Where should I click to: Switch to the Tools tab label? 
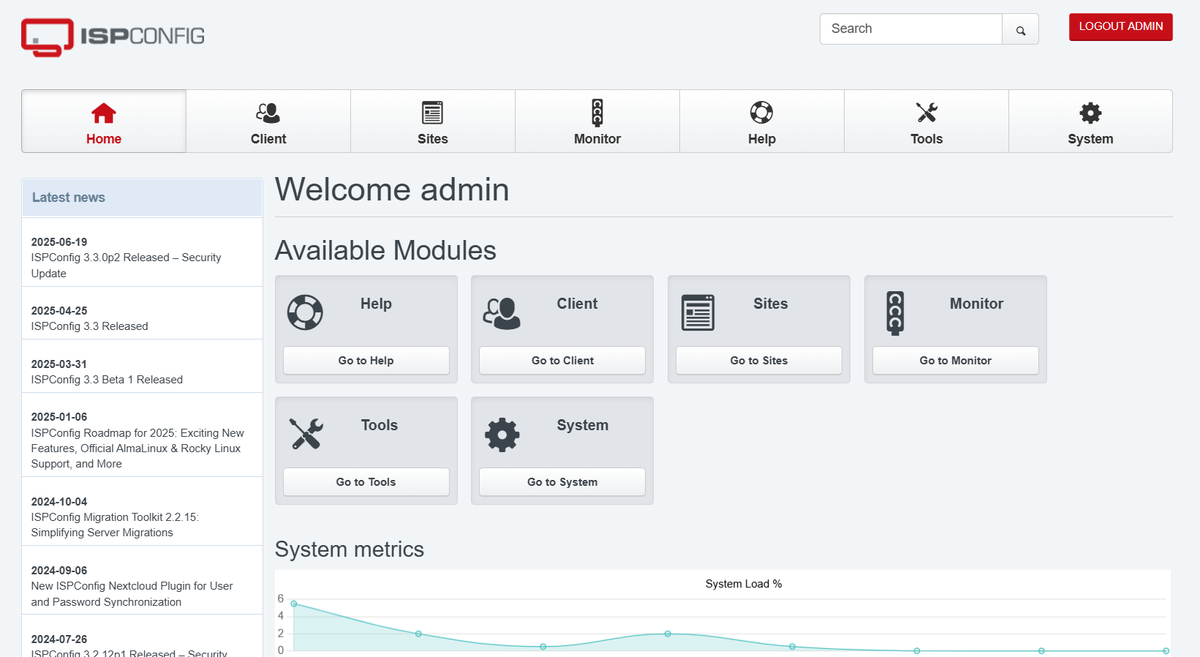(926, 139)
